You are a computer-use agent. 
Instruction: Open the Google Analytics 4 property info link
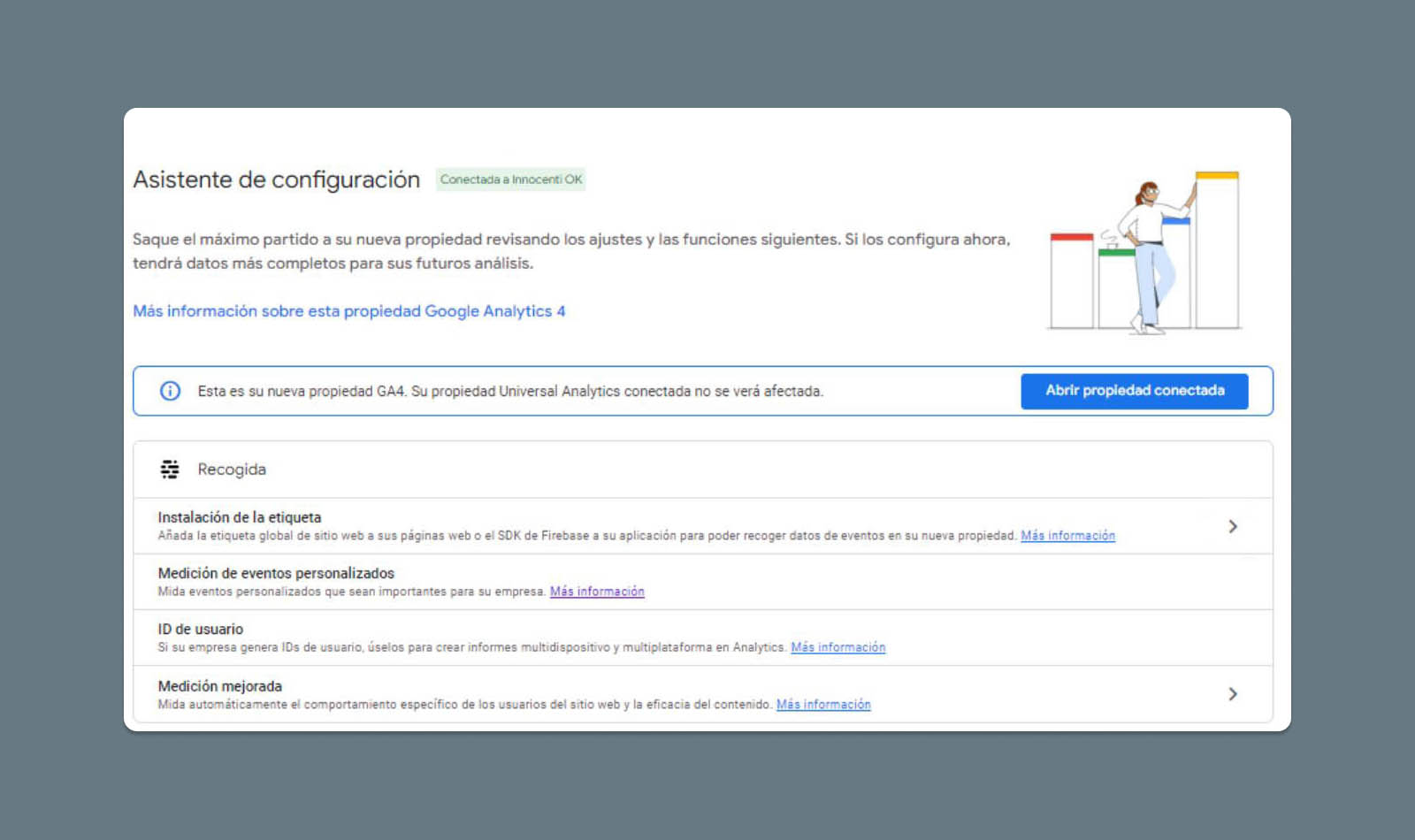tap(348, 311)
